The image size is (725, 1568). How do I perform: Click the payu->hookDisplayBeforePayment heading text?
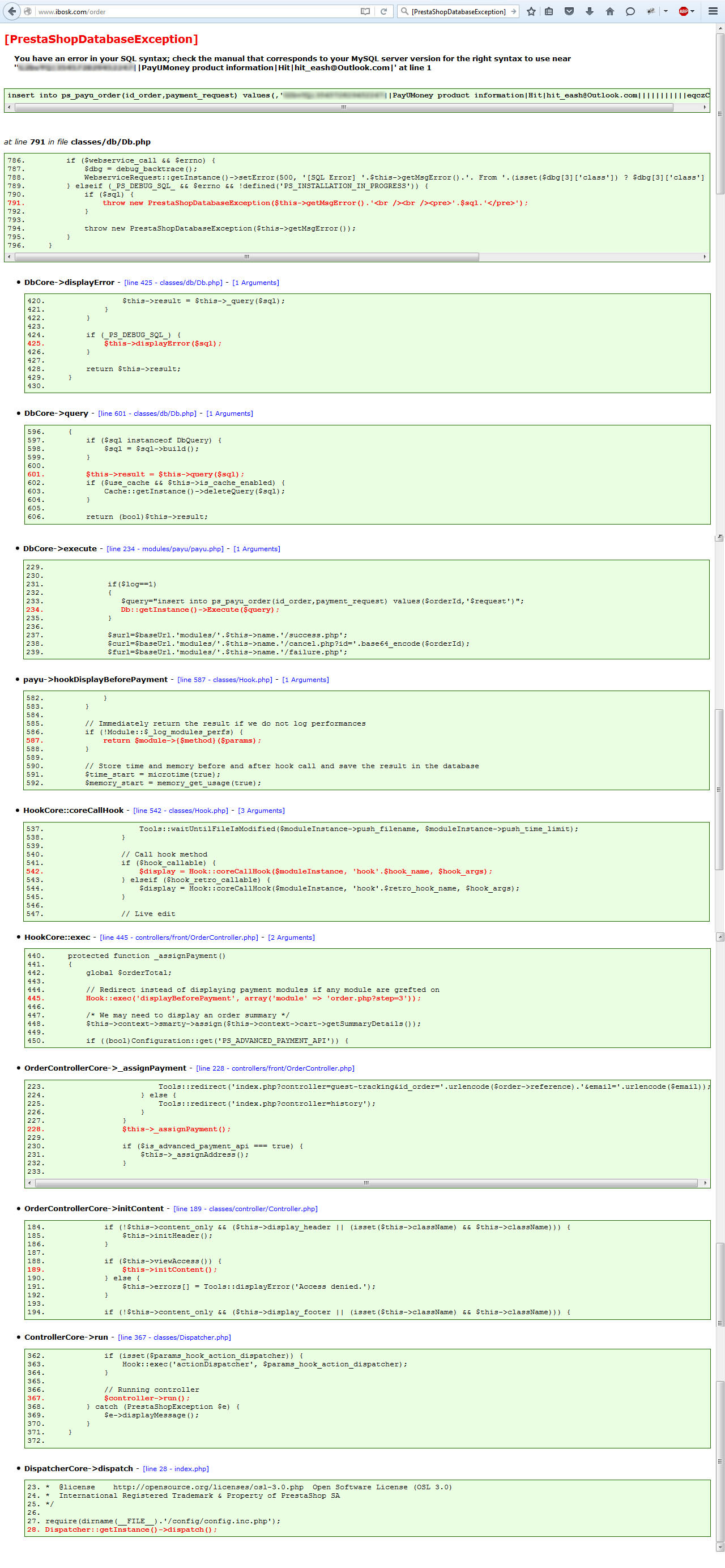(x=95, y=679)
